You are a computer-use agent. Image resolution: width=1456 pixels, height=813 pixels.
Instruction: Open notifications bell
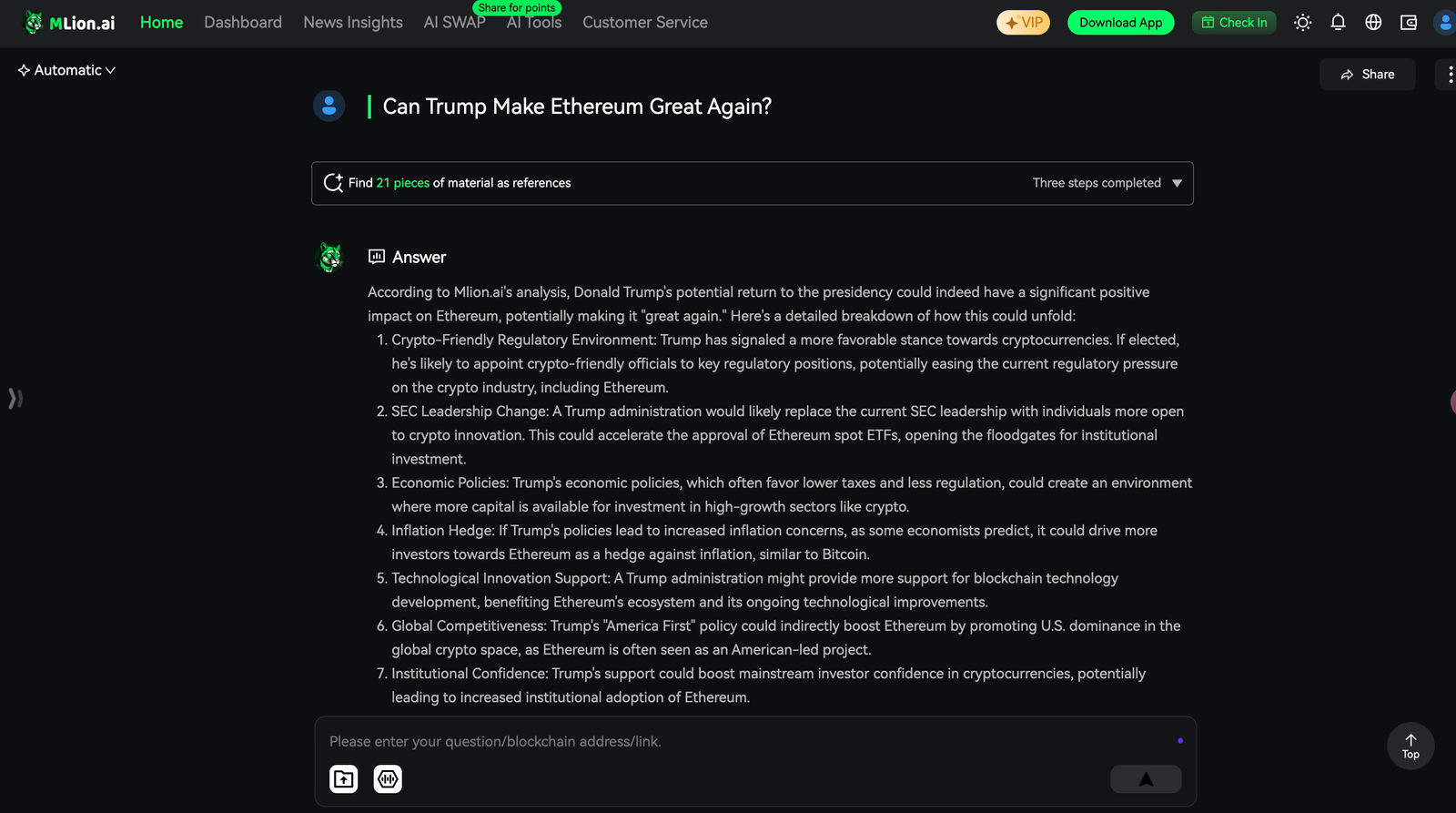point(1338,23)
